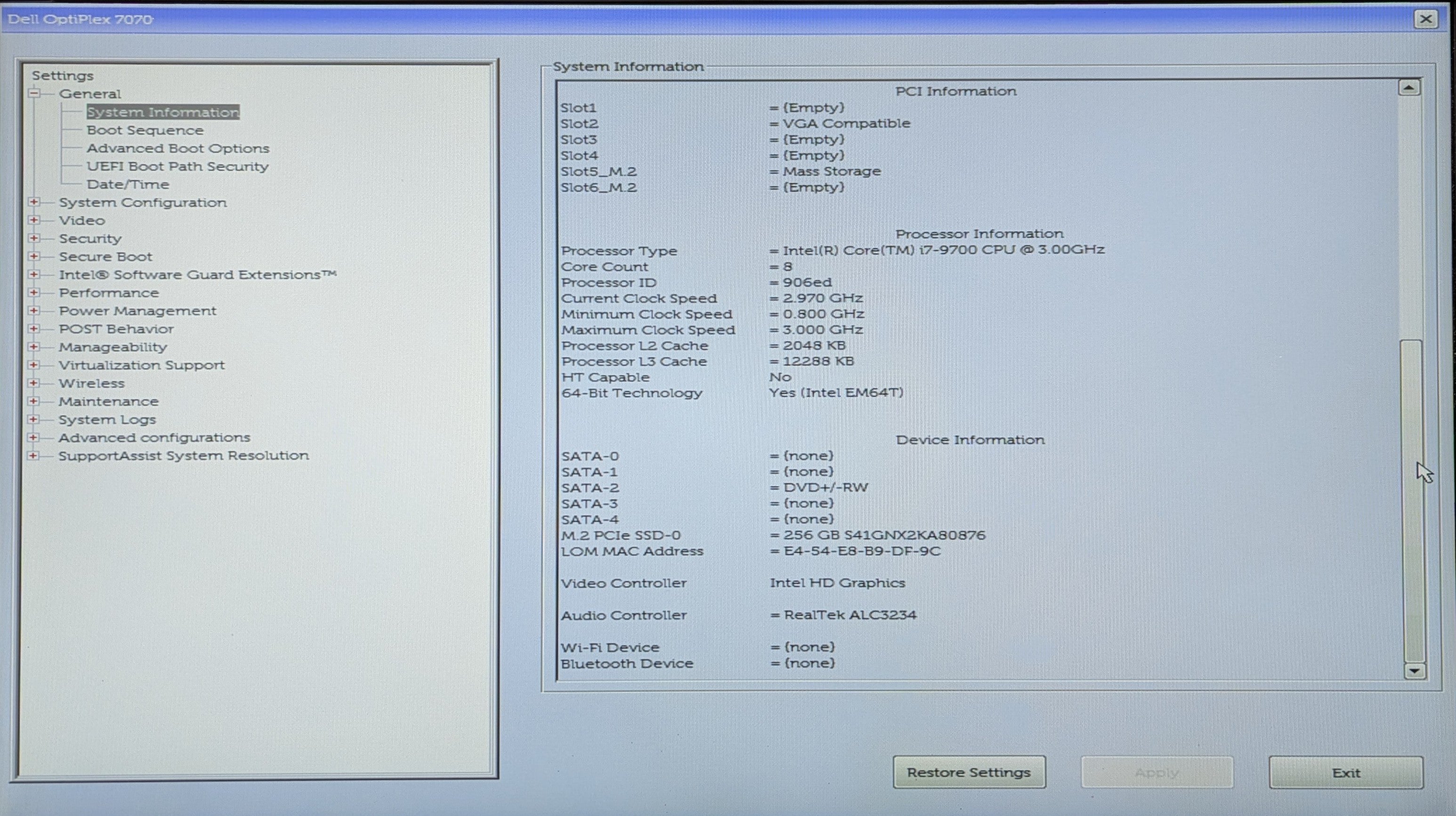This screenshot has height=816, width=1456.
Task: Select the Video category label
Action: pyautogui.click(x=82, y=220)
